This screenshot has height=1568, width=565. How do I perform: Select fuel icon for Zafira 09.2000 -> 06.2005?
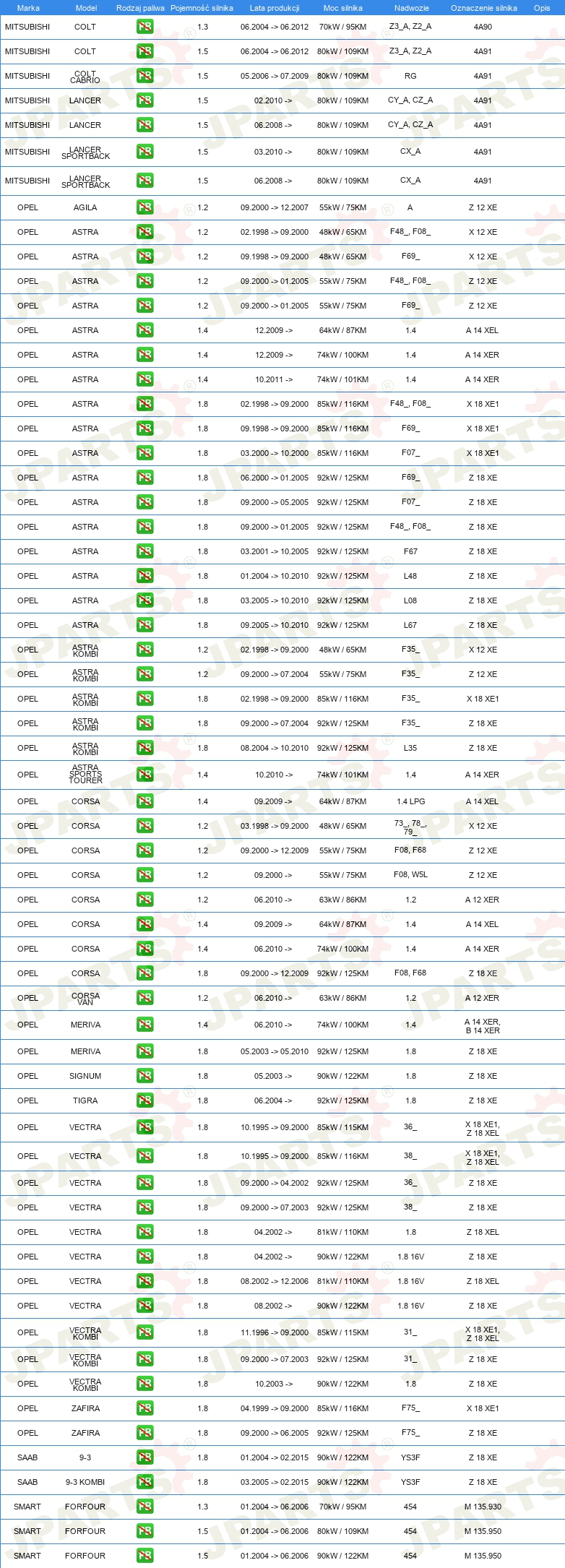point(145,1433)
